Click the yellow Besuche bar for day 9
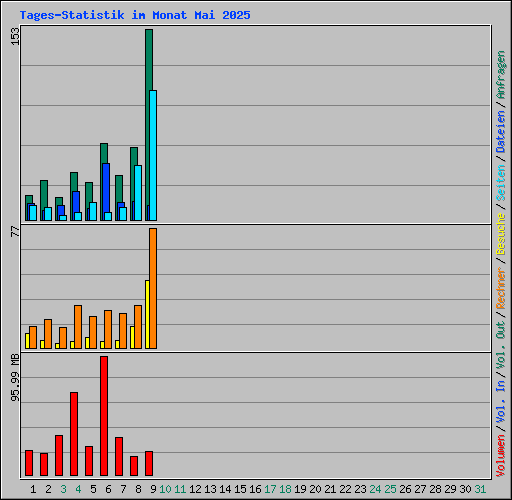This screenshot has height=500, width=512. 147,314
